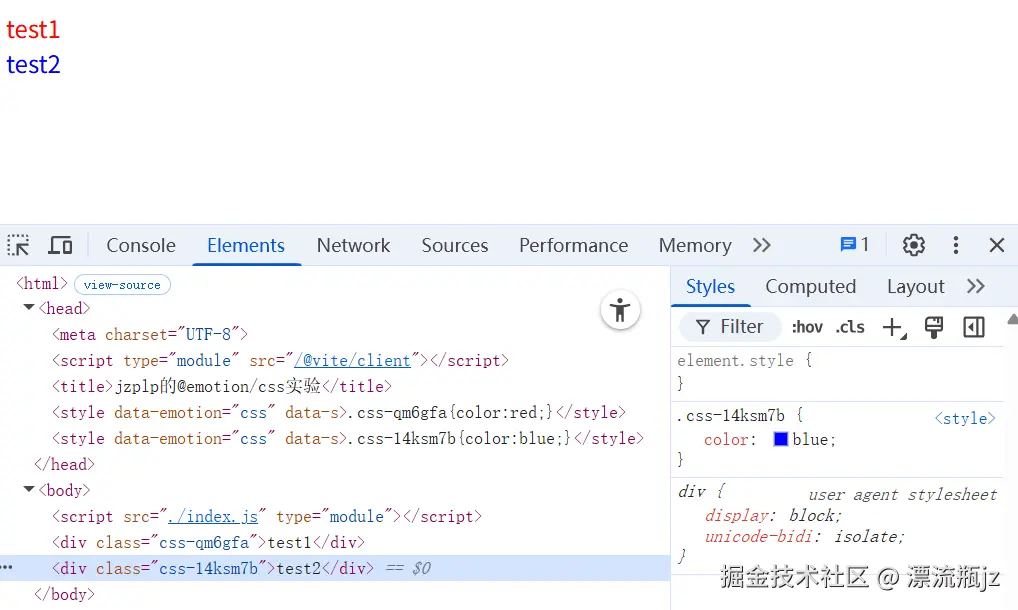This screenshot has height=610, width=1018.
Task: Toggle element state with :hov
Action: pyautogui.click(x=807, y=327)
